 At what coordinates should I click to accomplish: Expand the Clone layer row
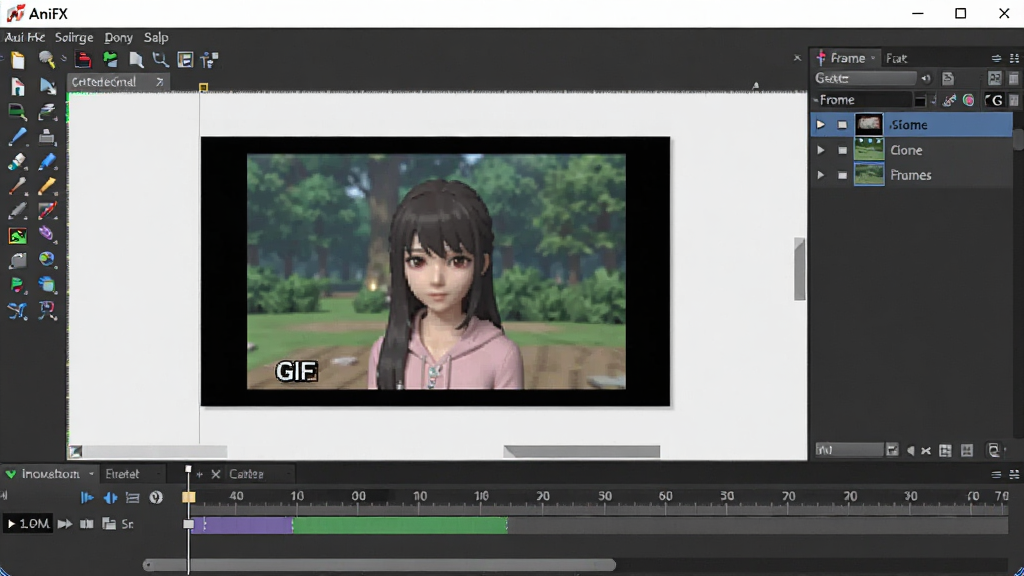[821, 150]
